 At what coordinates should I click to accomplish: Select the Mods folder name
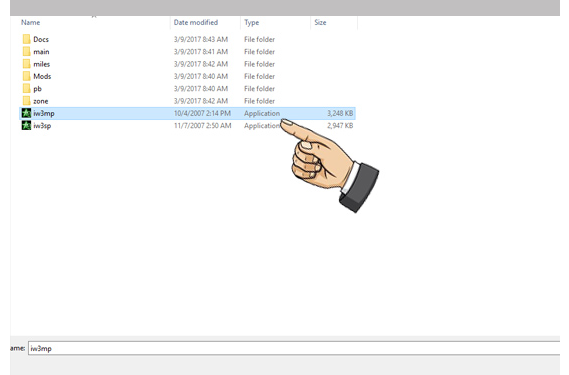42,76
